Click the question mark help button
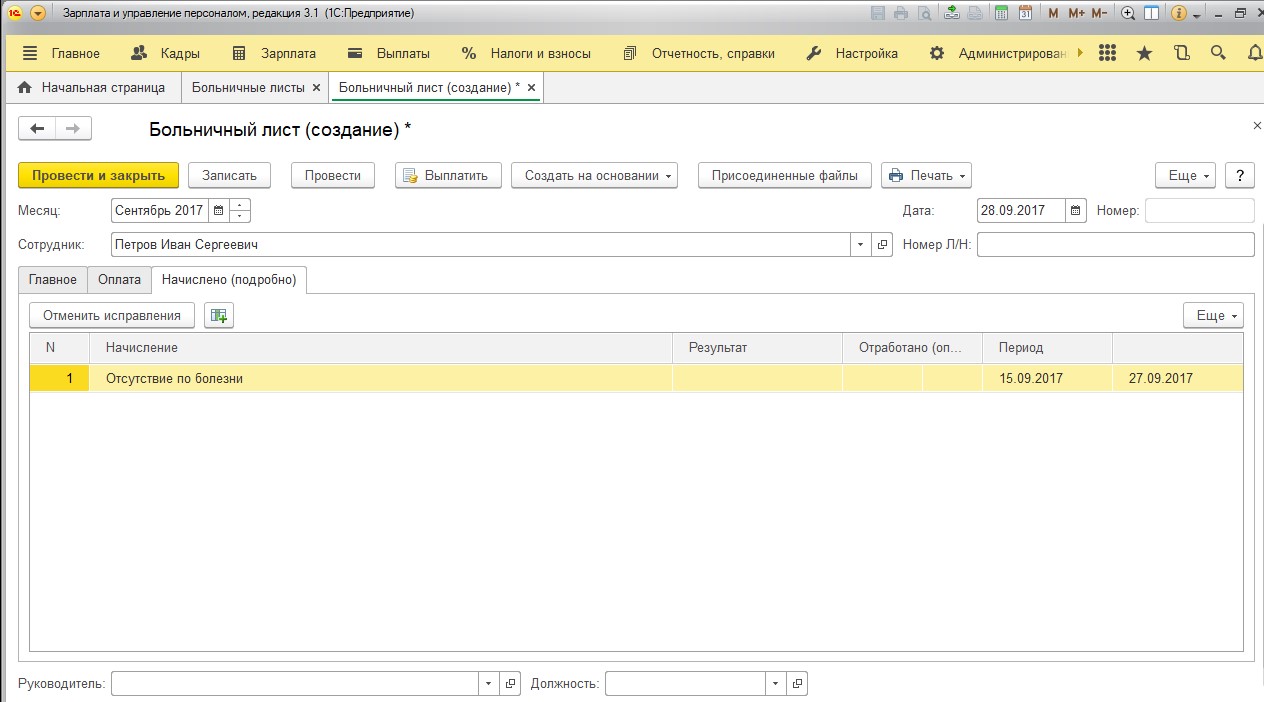 coord(1240,175)
